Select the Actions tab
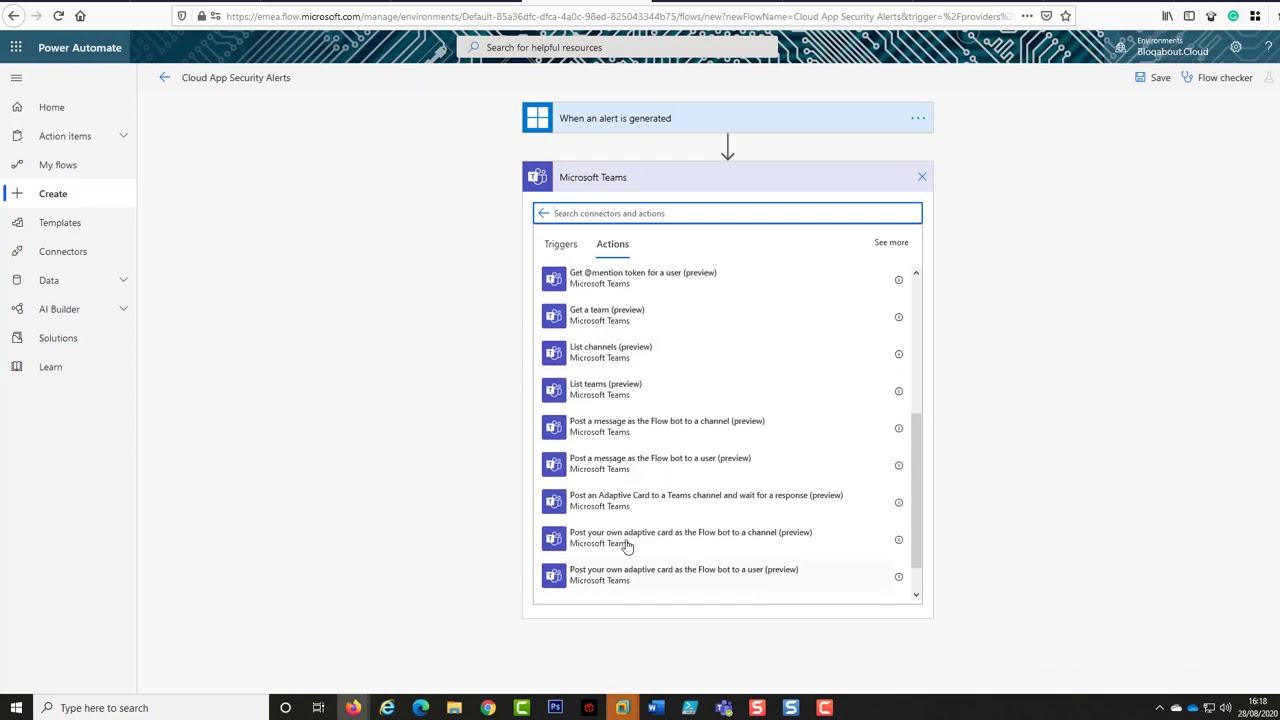The image size is (1280, 720). (x=613, y=244)
